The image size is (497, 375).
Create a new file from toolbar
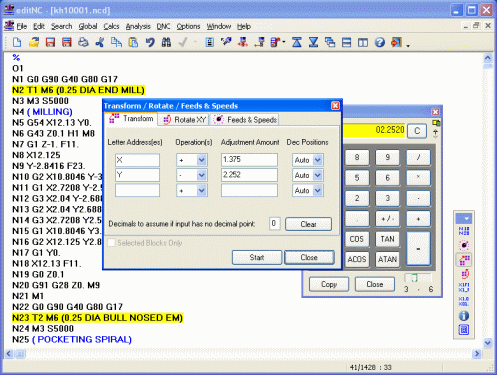coord(17,42)
